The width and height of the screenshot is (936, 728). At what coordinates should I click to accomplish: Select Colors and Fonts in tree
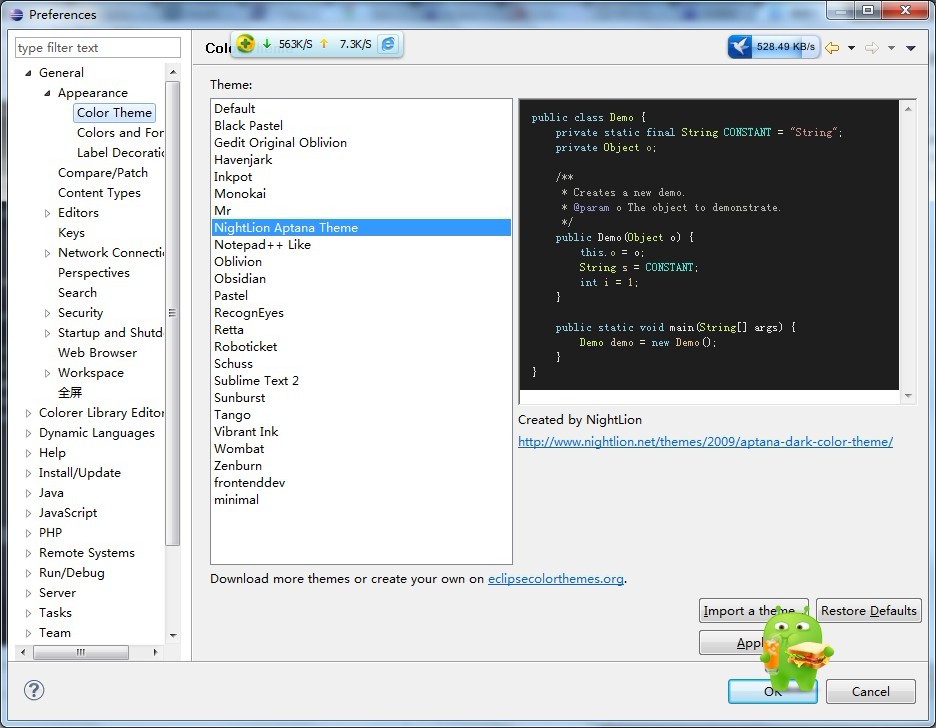119,133
